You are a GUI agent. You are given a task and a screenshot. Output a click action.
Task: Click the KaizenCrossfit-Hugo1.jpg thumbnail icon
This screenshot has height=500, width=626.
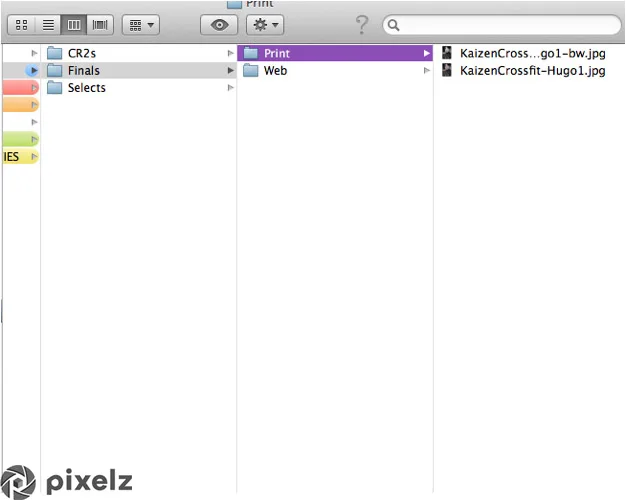(x=447, y=70)
